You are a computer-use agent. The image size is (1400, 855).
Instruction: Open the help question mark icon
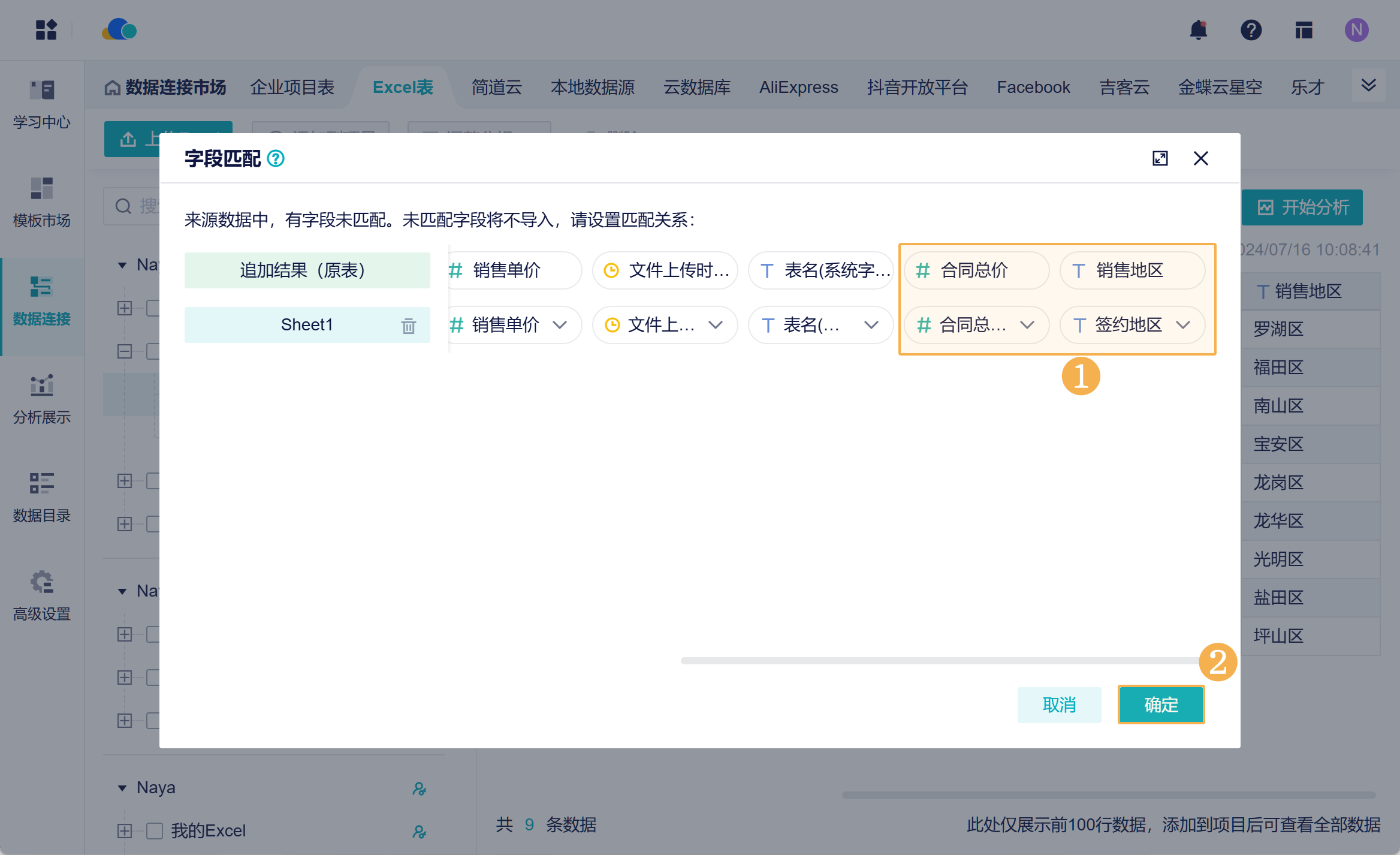tap(1251, 30)
